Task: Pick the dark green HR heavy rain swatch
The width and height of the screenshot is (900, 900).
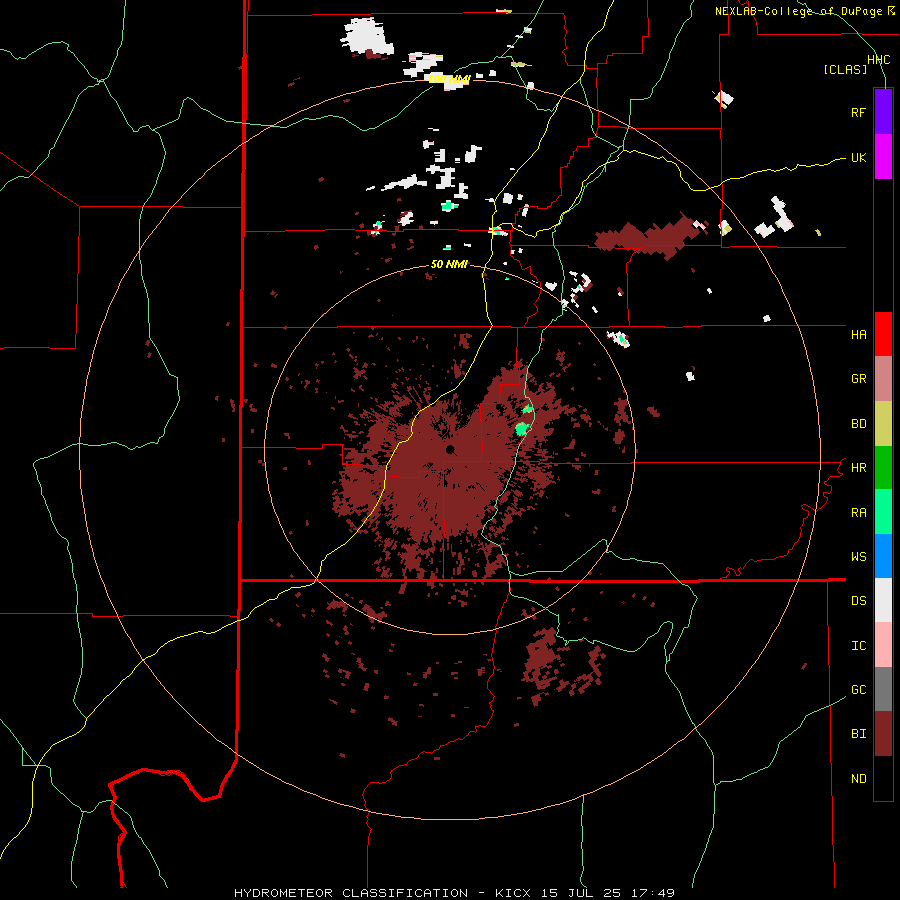Action: click(x=883, y=468)
